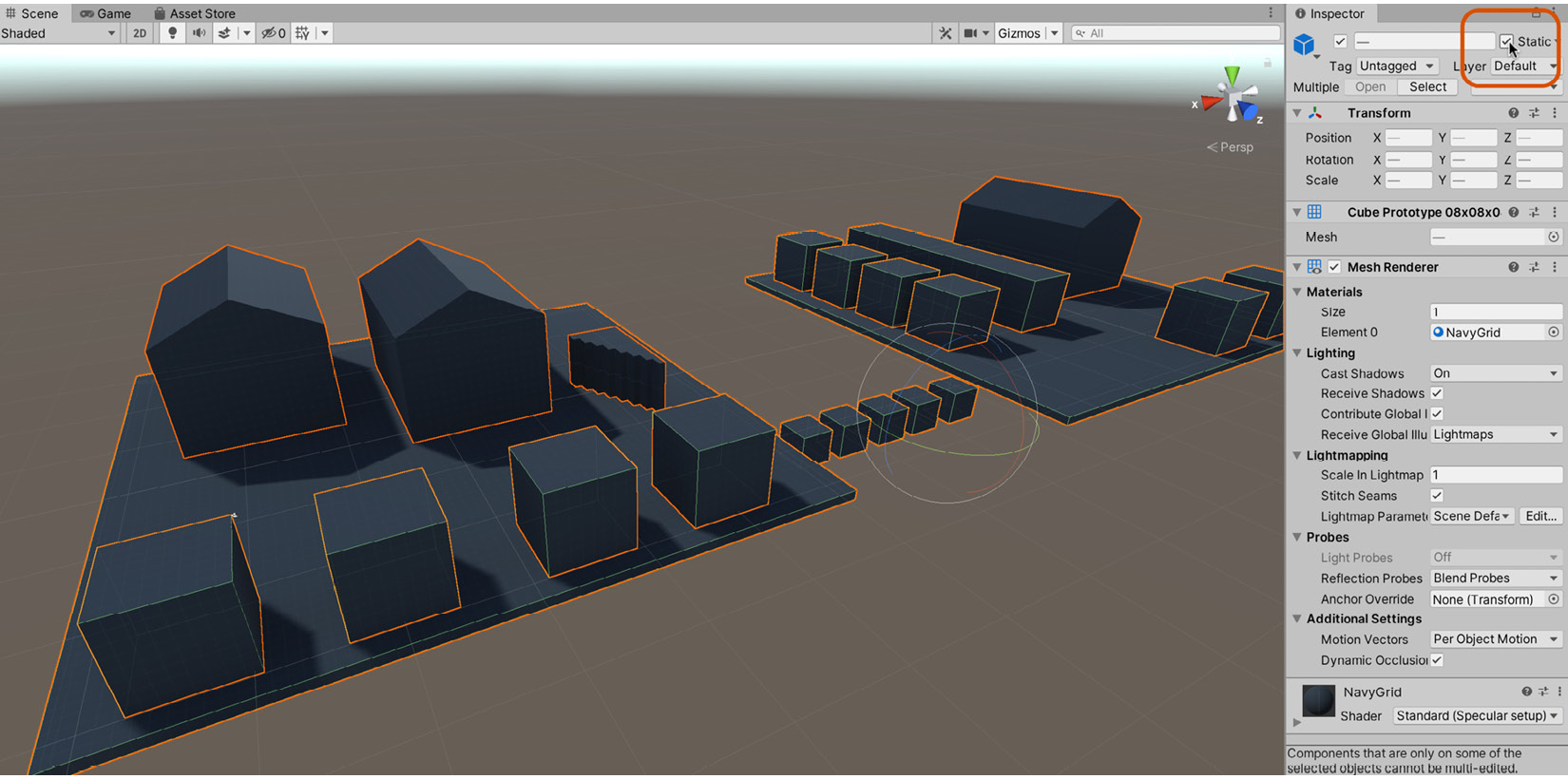Toggle the scene grid visibility icon

coord(302,33)
